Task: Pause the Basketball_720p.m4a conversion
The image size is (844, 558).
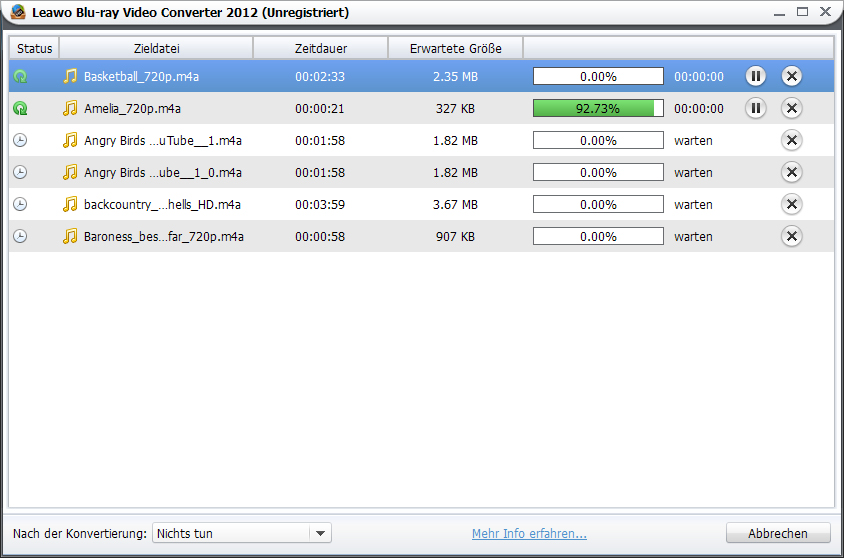Action: click(x=756, y=76)
